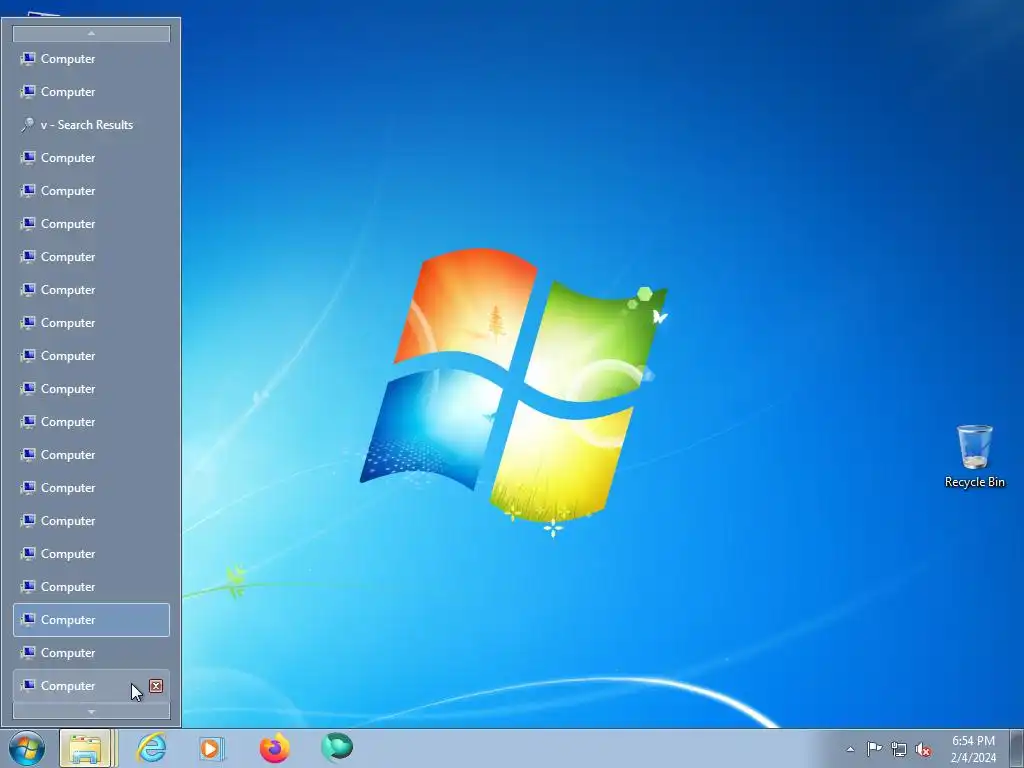This screenshot has height=768, width=1024.
Task: Open the 'v - Search Results' window entry
Action: (x=91, y=125)
